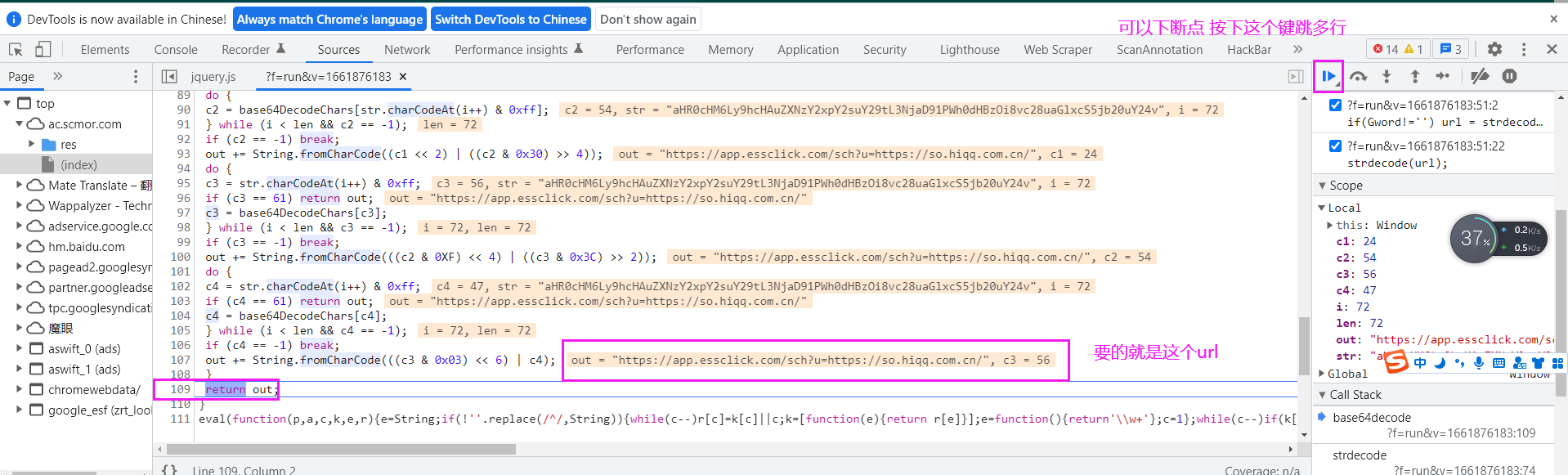Image resolution: width=1568 pixels, height=475 pixels.
Task: Click Switch DevTools to Chinese button
Action: 511,19
